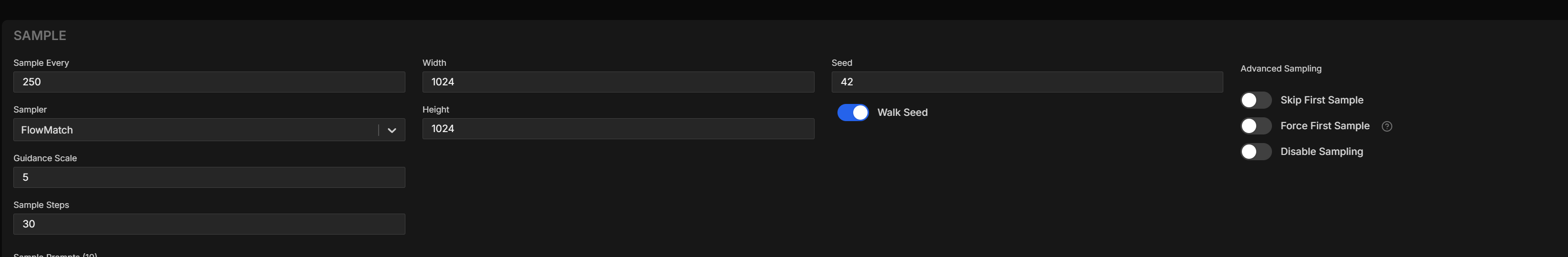Open the FlowMatch sampler dropdown
The width and height of the screenshot is (1568, 257).
[195, 130]
